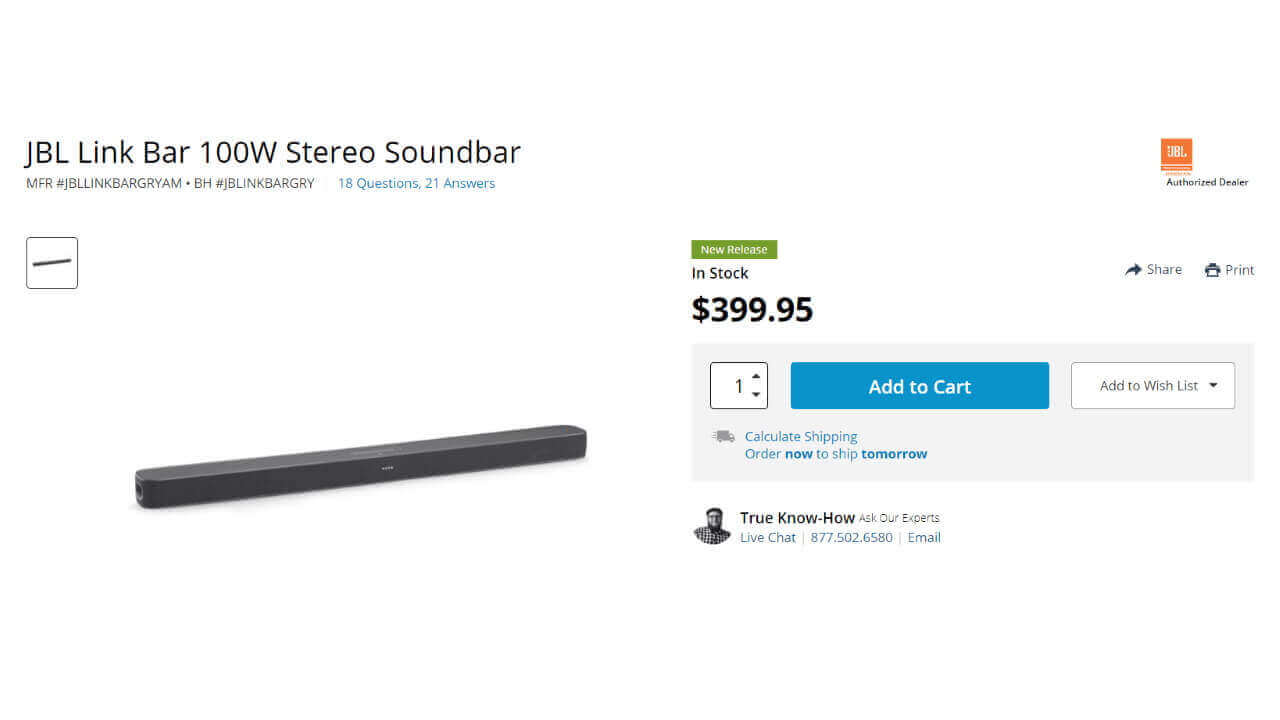The width and height of the screenshot is (1280, 720).
Task: Click the True Know-How expert avatar
Action: [x=712, y=526]
